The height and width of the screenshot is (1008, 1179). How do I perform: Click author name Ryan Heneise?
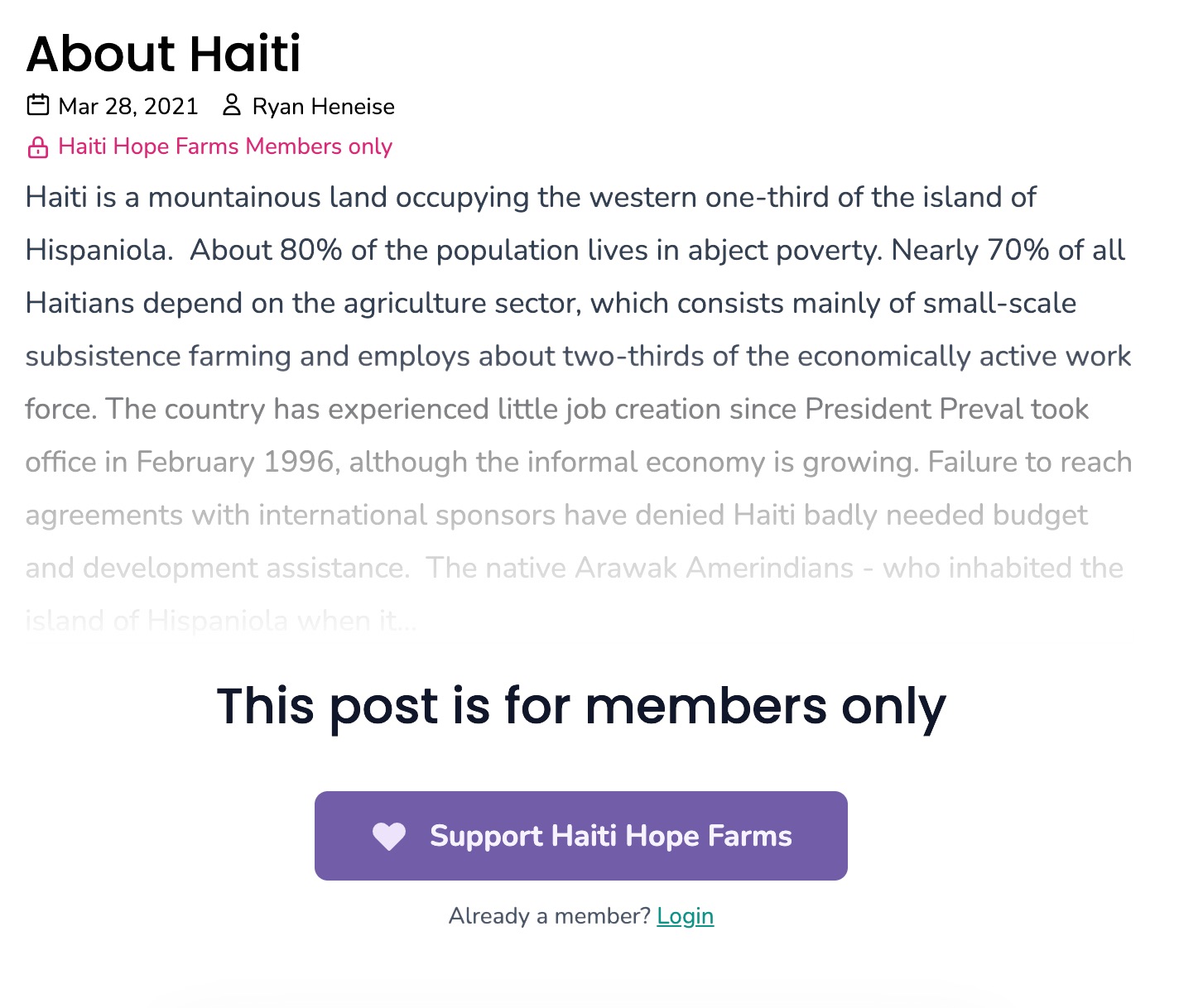tap(323, 107)
